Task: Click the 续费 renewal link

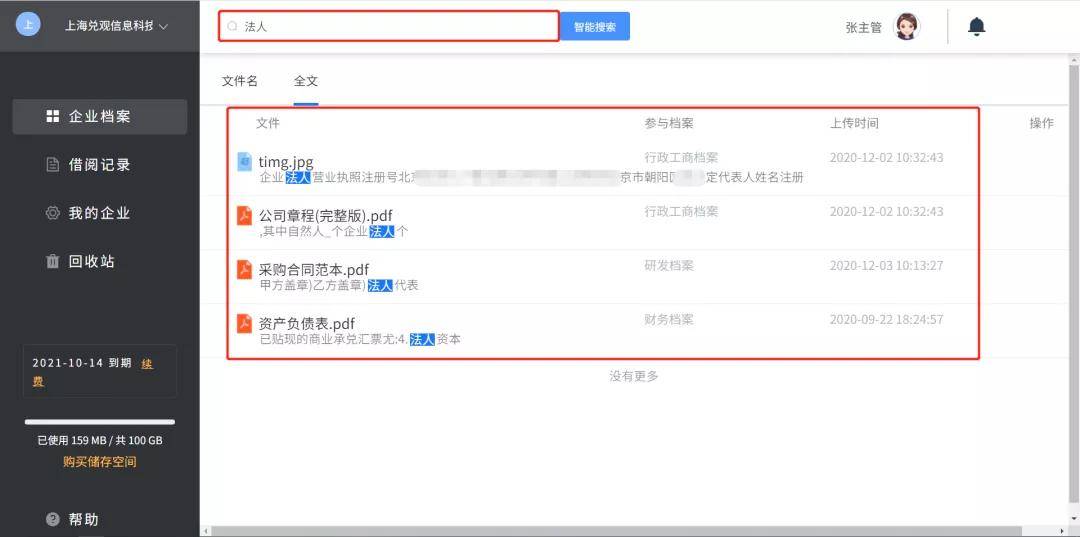Action: [x=147, y=364]
